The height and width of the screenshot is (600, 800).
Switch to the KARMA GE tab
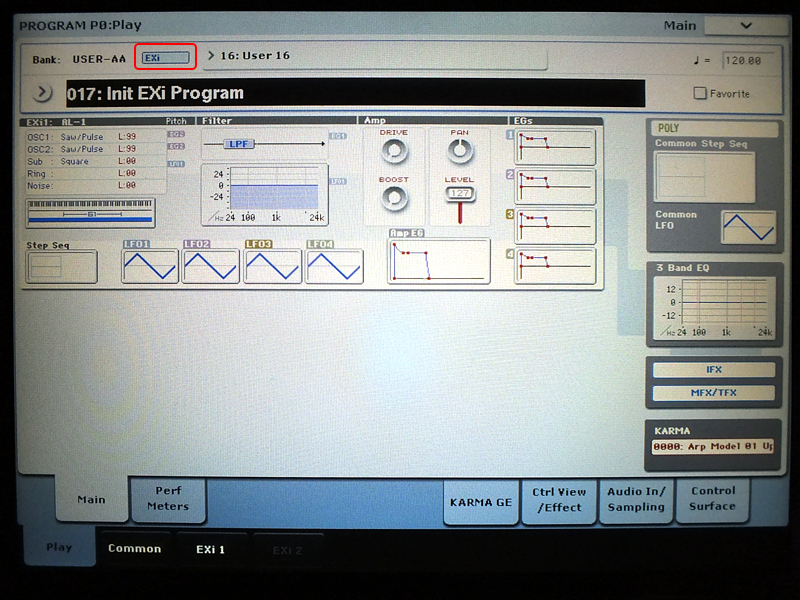click(481, 502)
